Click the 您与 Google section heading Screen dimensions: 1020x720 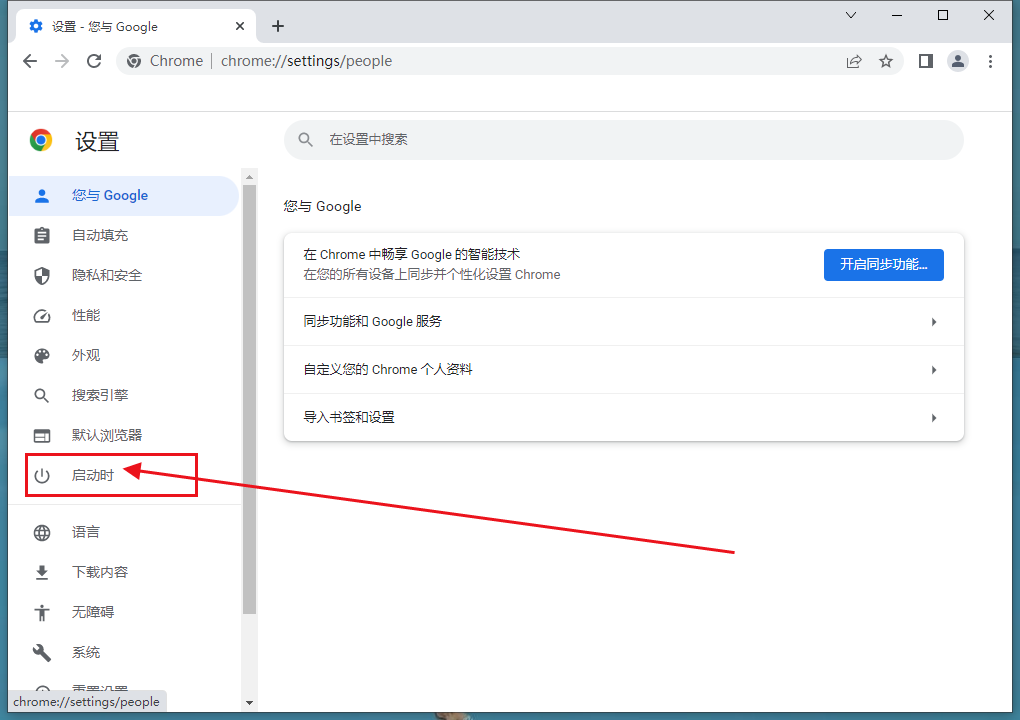pos(322,206)
